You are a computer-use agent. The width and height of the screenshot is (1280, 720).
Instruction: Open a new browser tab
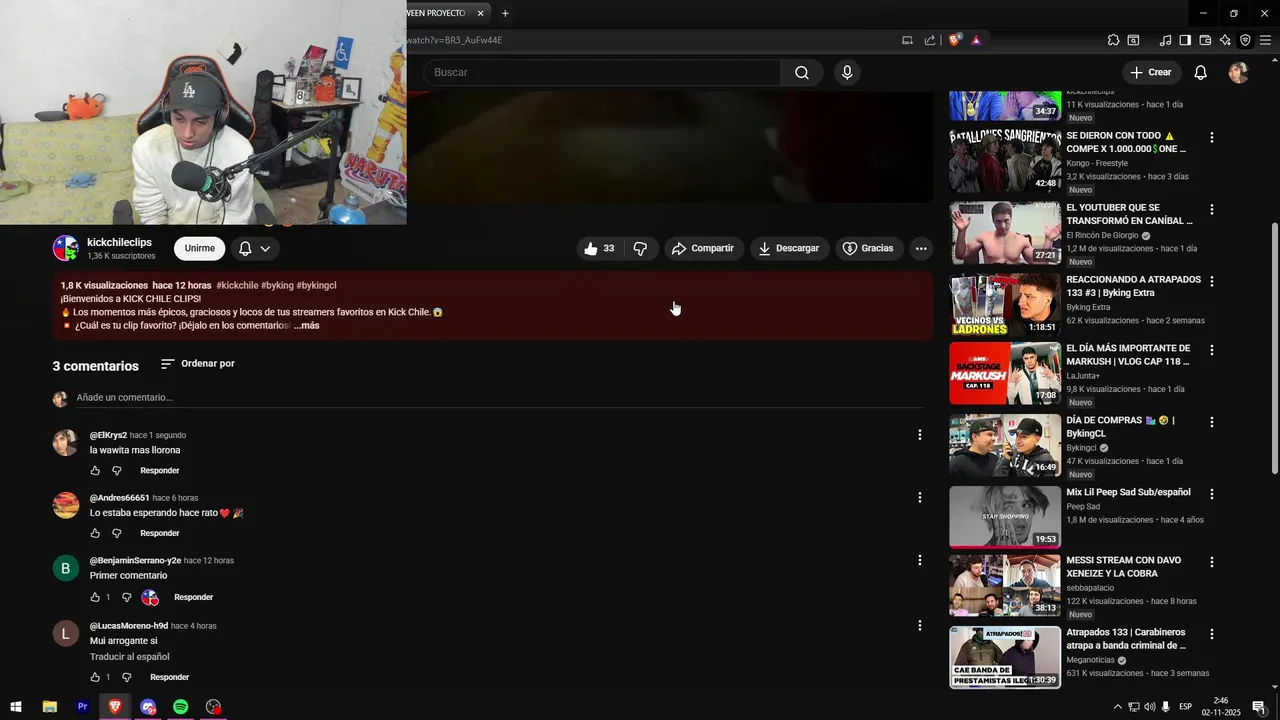[505, 13]
